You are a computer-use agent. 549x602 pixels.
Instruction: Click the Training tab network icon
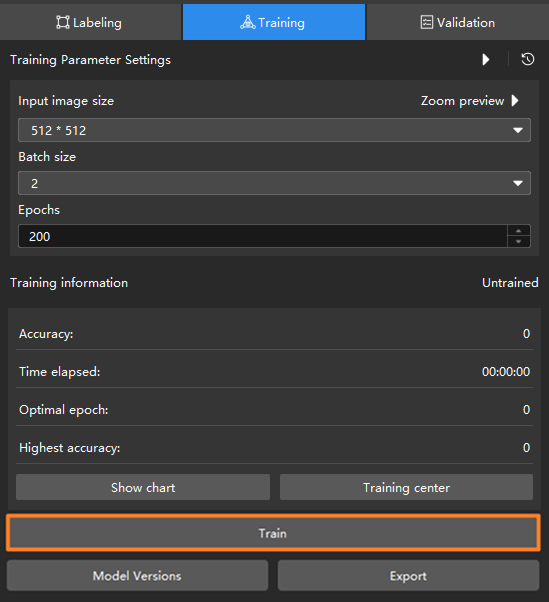pos(248,22)
